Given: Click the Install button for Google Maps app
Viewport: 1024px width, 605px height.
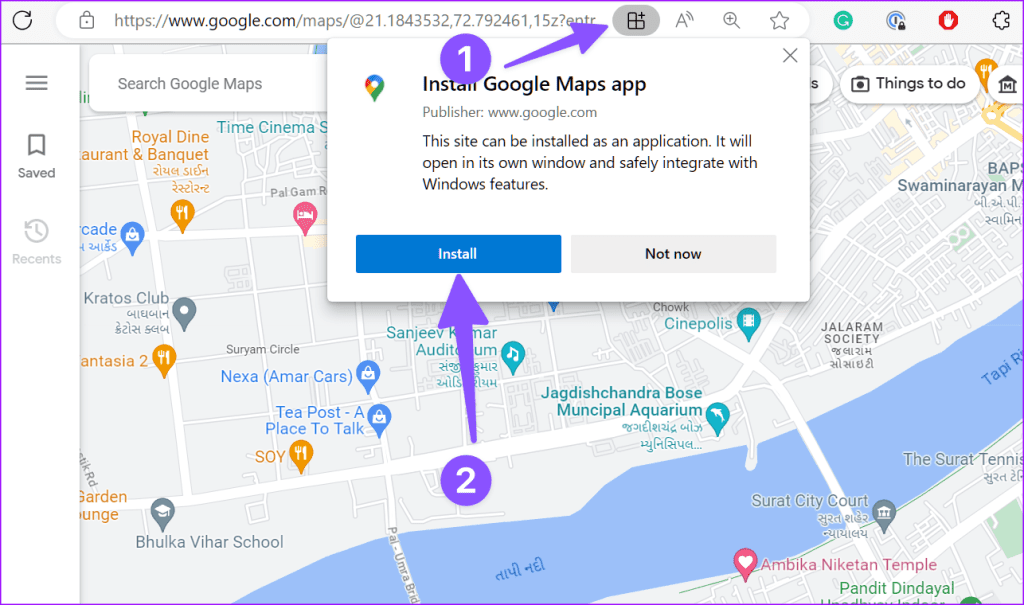Looking at the screenshot, I should [458, 253].
